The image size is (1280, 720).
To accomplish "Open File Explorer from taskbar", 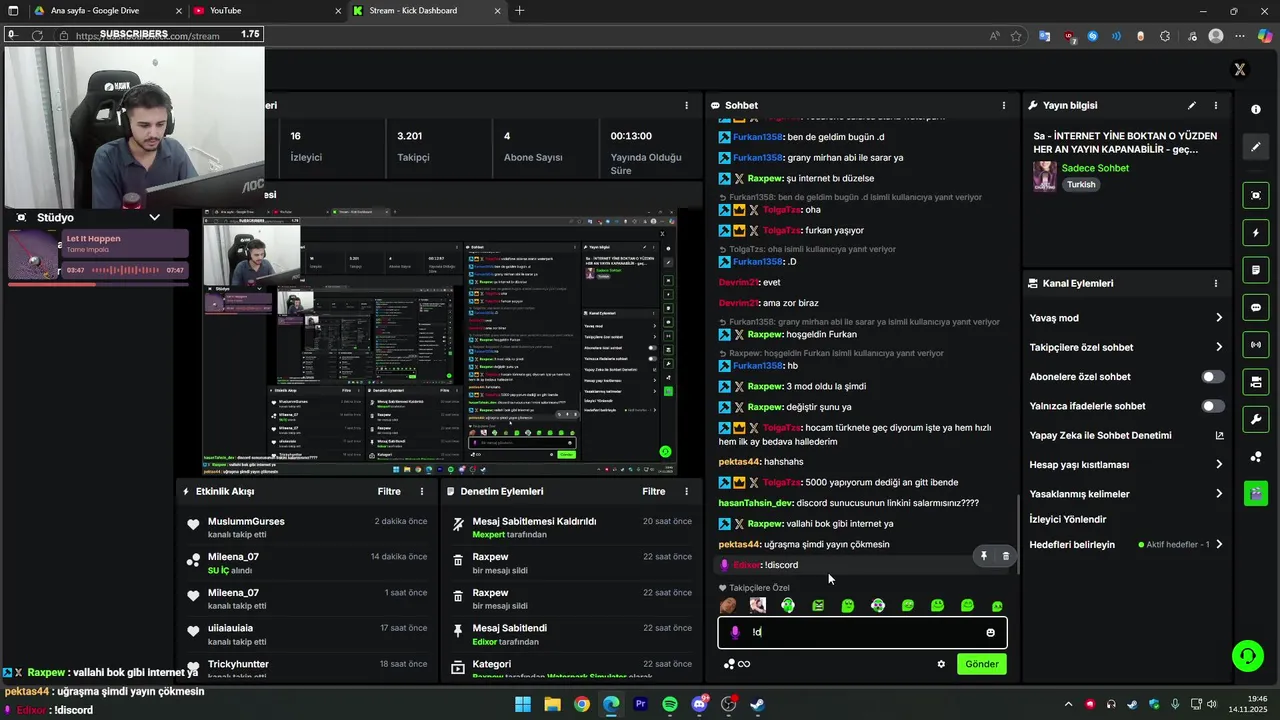I will tap(552, 704).
